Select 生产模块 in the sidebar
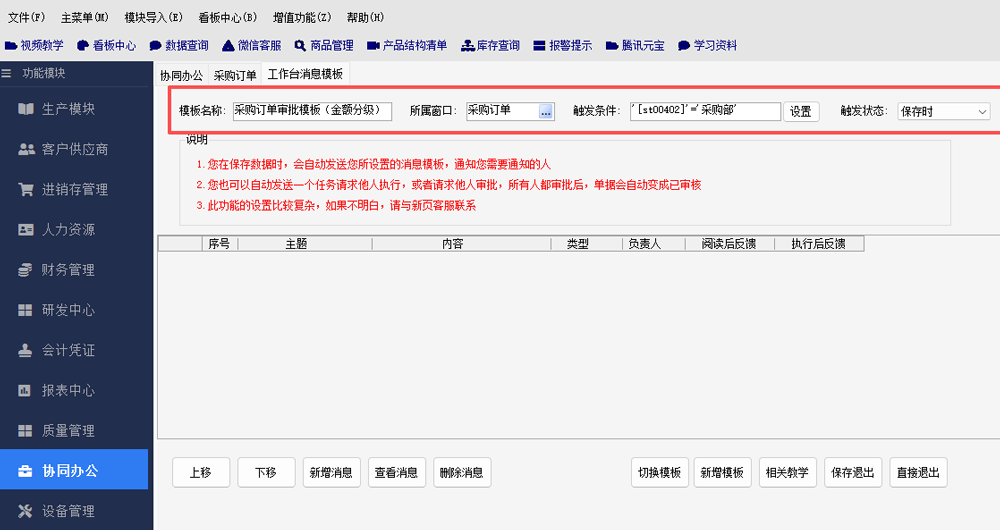The height and width of the screenshot is (530, 1000). tap(68, 108)
